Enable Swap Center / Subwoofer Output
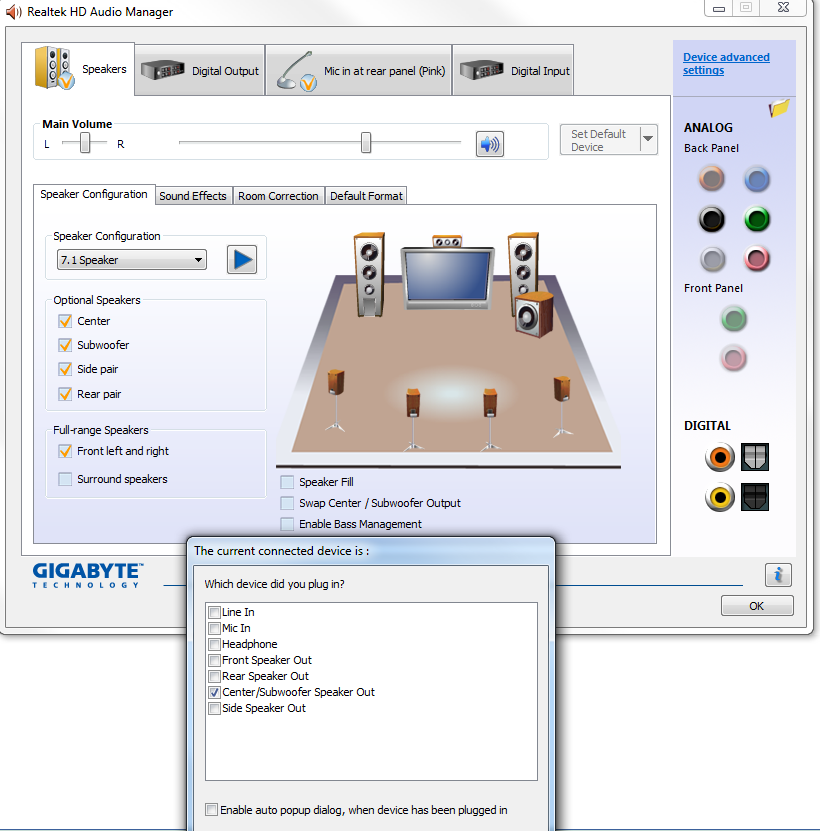This screenshot has height=831, width=820. coord(287,503)
